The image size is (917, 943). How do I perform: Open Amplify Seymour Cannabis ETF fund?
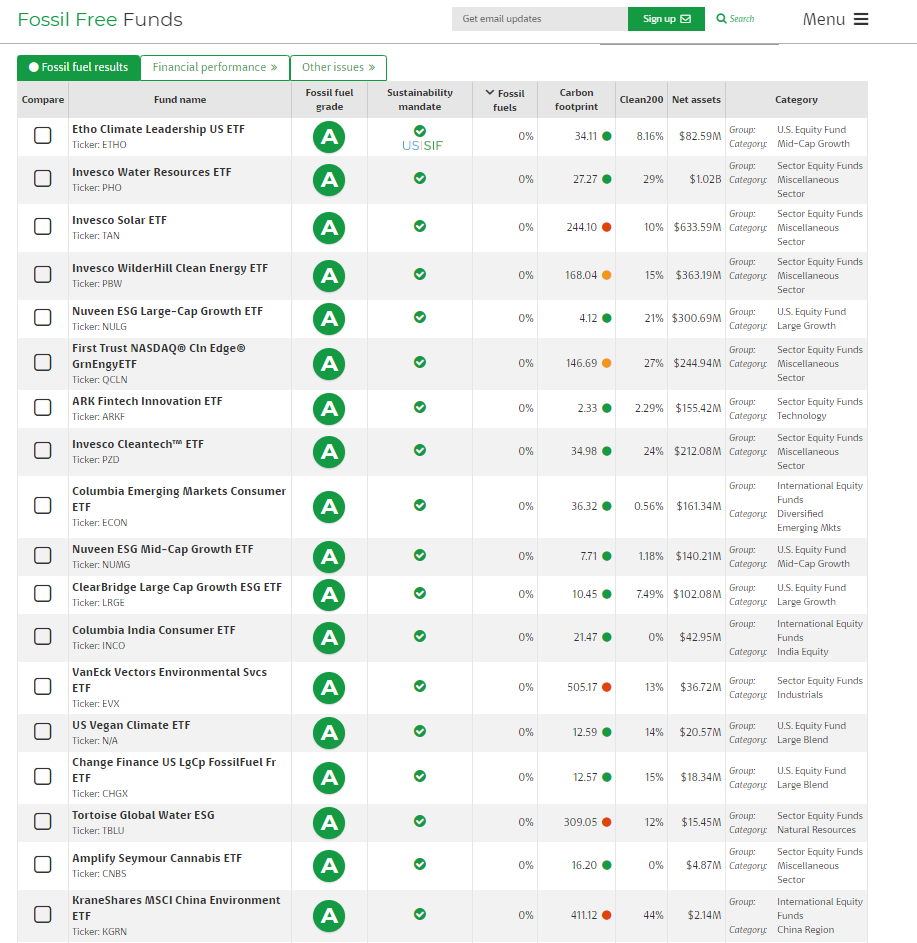(x=157, y=858)
